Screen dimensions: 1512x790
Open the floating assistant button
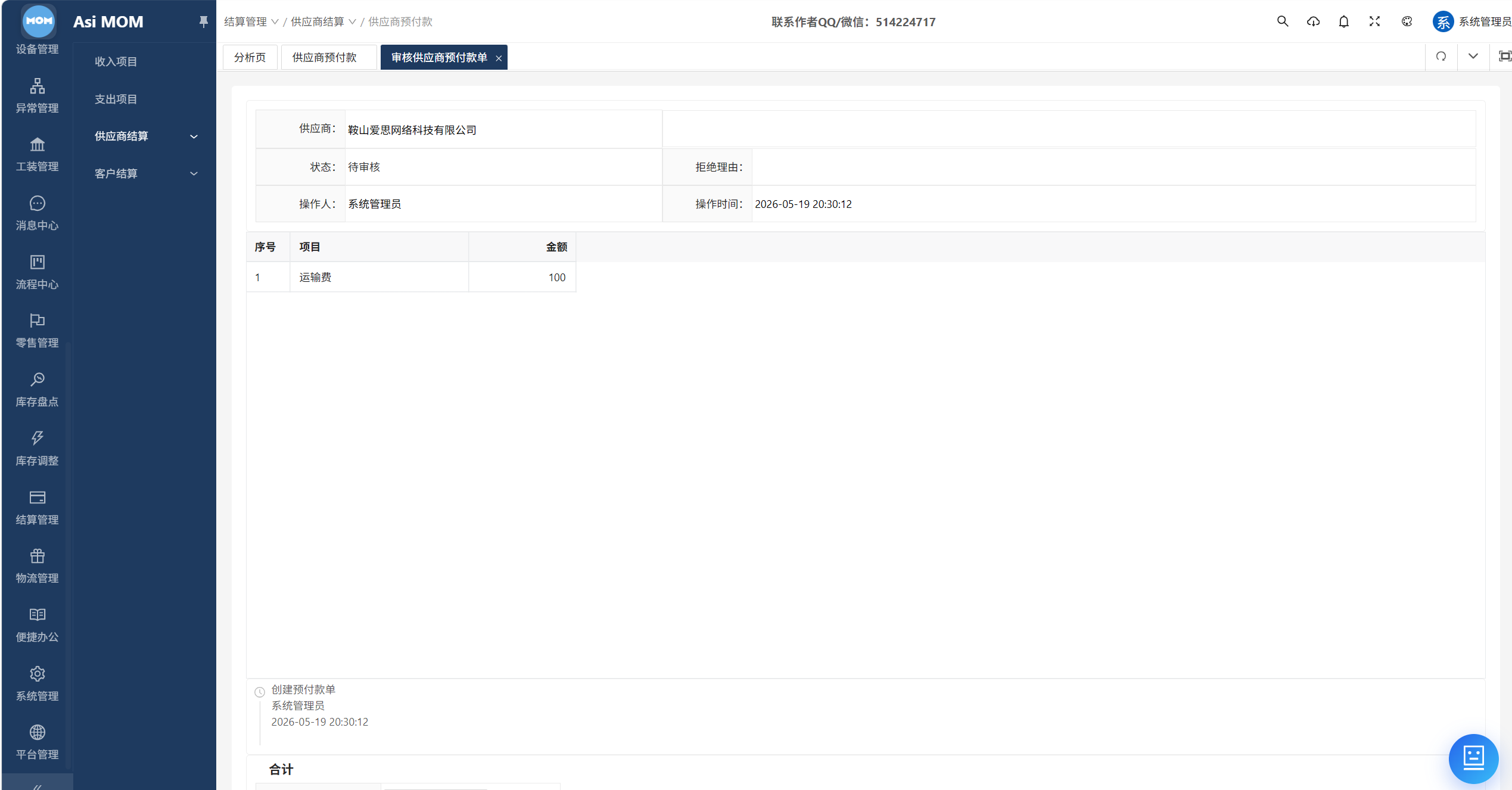click(x=1473, y=758)
